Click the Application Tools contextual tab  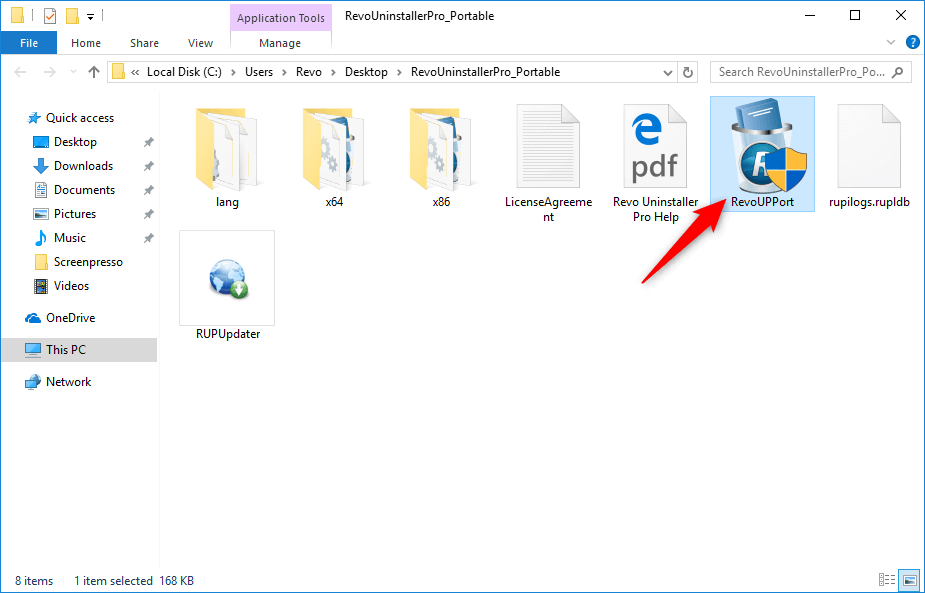tap(281, 18)
